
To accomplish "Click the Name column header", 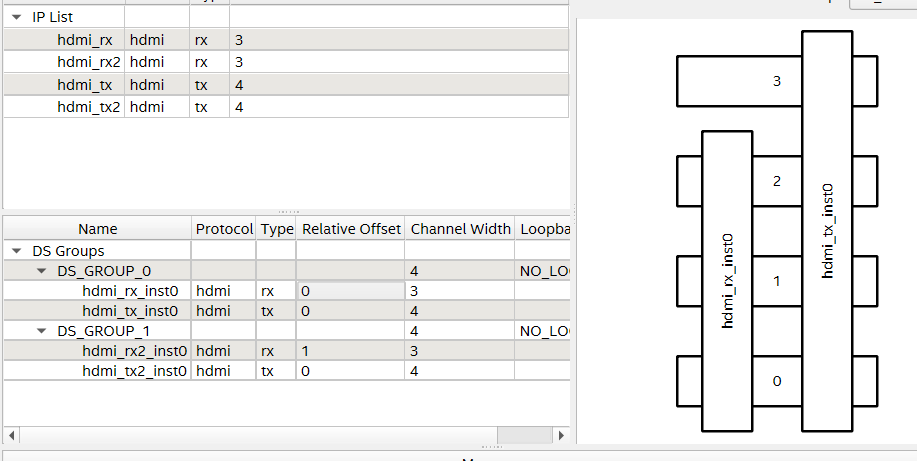I will [x=97, y=229].
